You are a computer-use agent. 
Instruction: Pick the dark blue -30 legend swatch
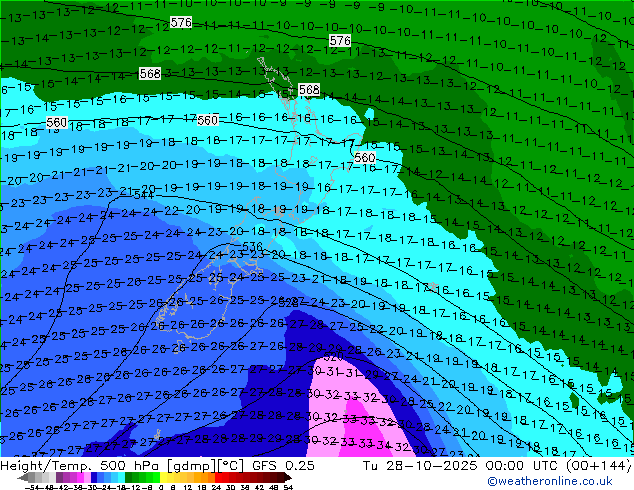click(x=94, y=477)
